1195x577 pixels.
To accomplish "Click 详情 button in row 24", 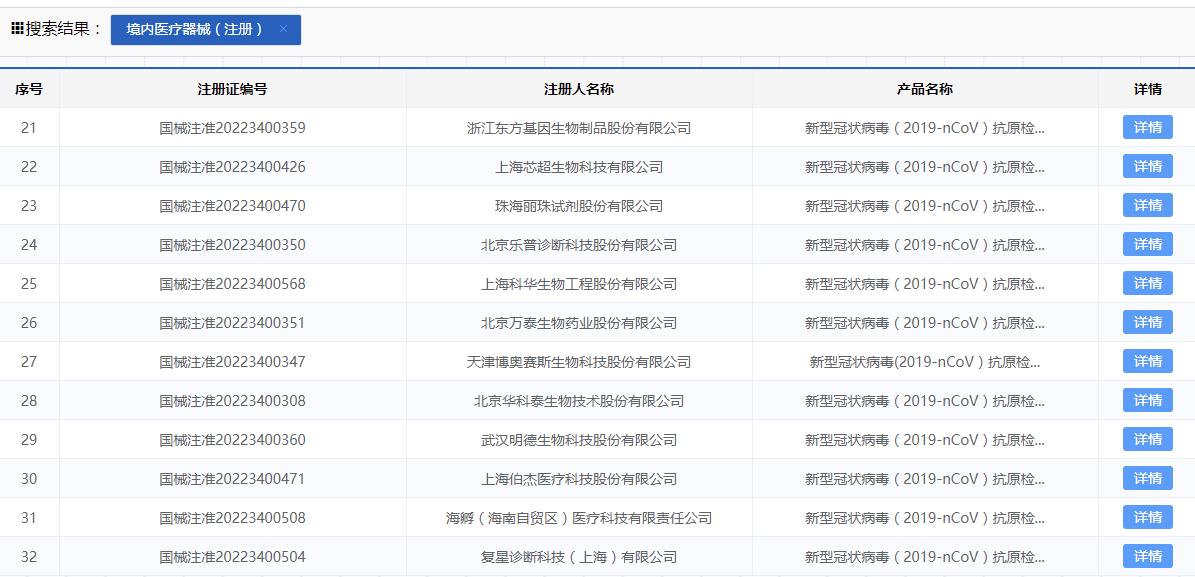I will pos(1147,244).
